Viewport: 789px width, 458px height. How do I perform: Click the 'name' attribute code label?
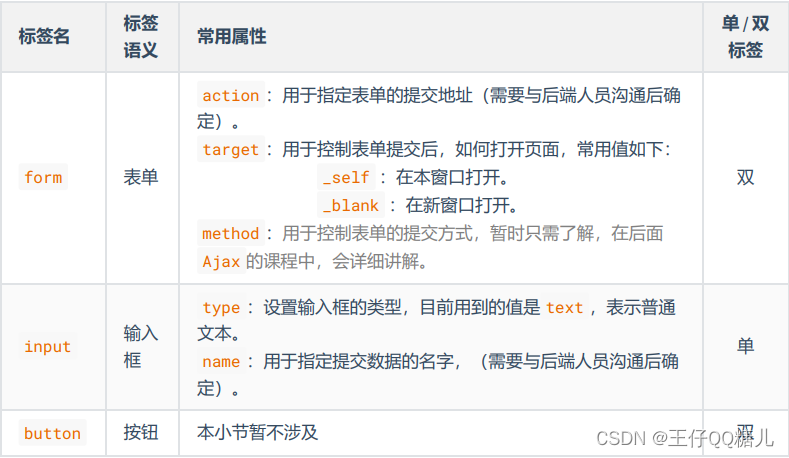[221, 362]
